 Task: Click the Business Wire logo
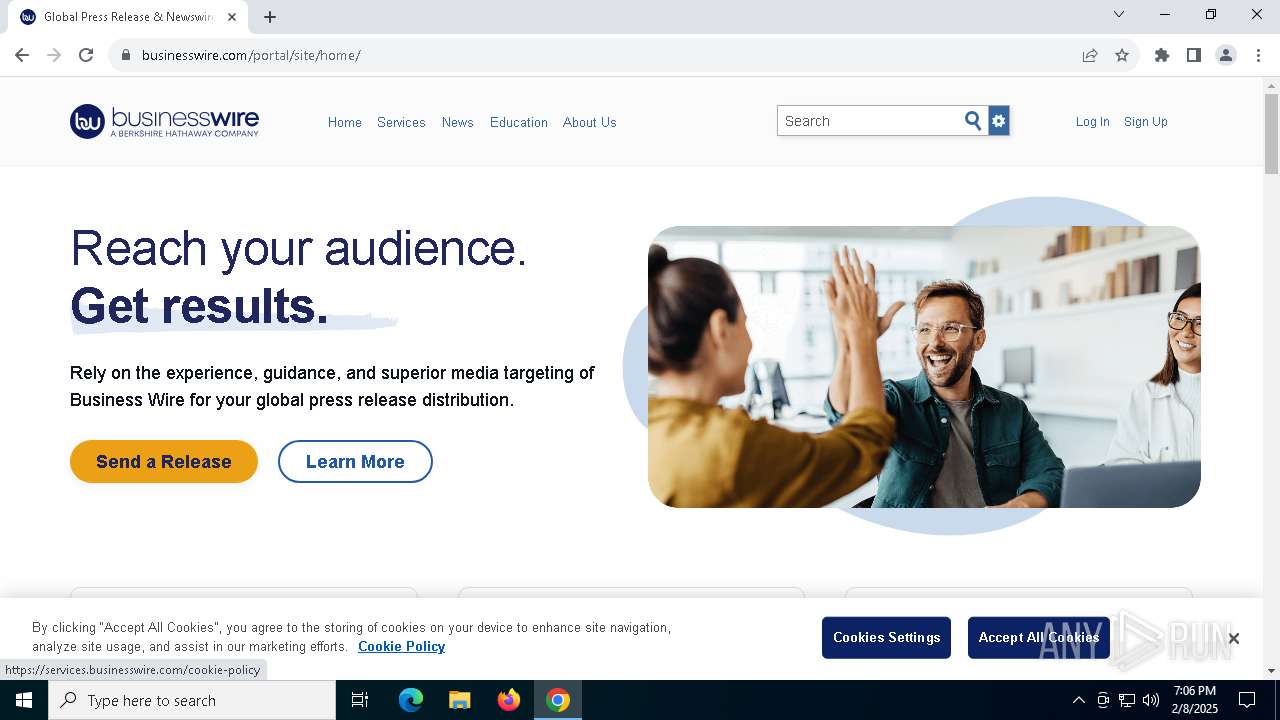point(164,121)
